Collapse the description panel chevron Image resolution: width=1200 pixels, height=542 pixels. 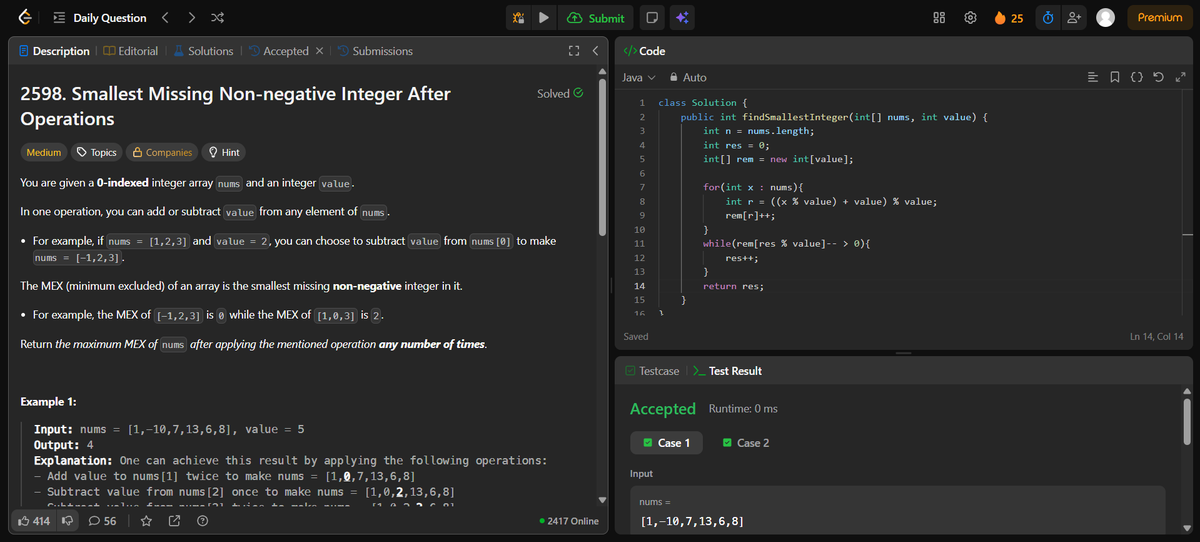[594, 51]
